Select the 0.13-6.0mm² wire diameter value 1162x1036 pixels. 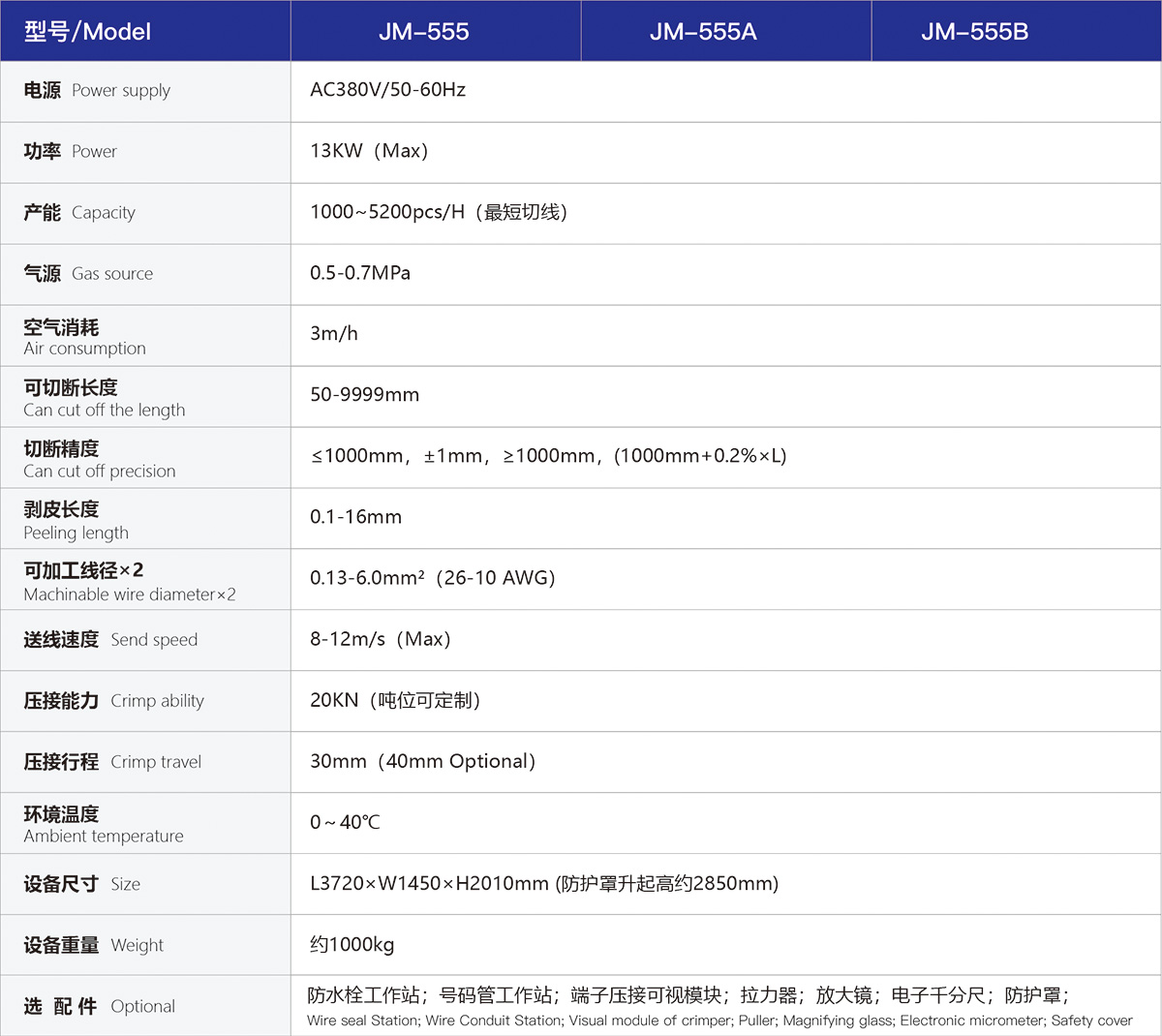(x=432, y=578)
